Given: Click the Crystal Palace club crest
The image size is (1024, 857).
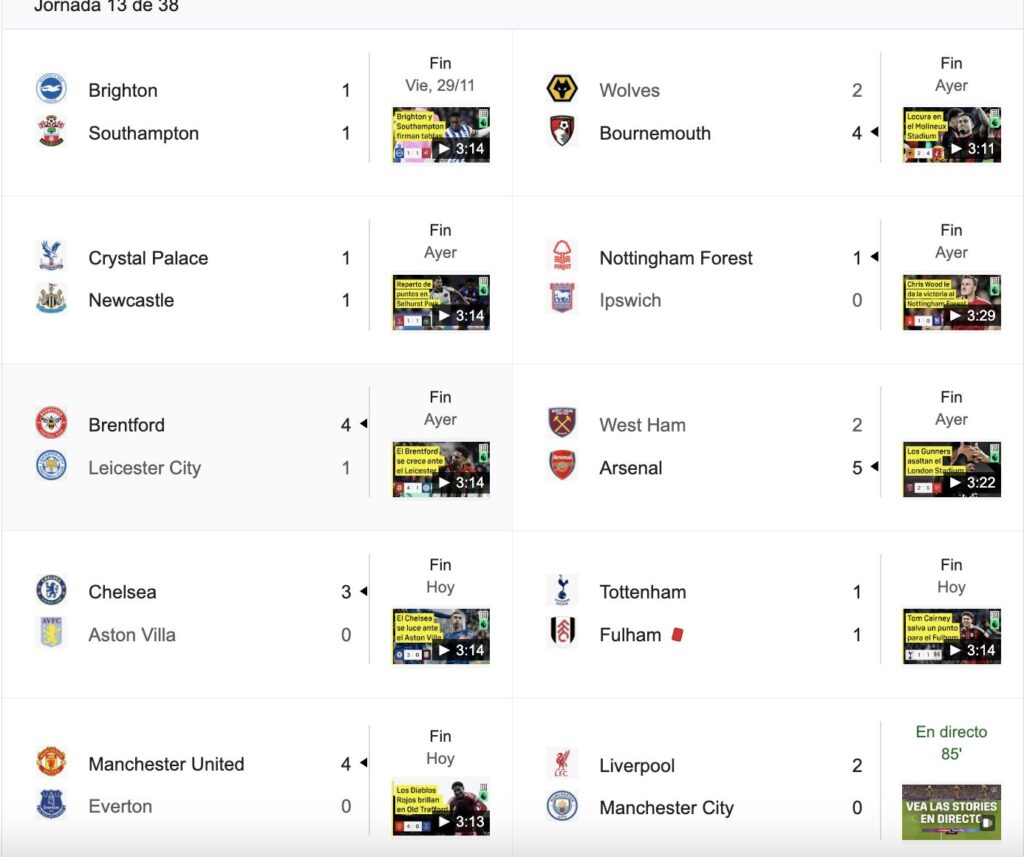Looking at the screenshot, I should click(x=51, y=256).
